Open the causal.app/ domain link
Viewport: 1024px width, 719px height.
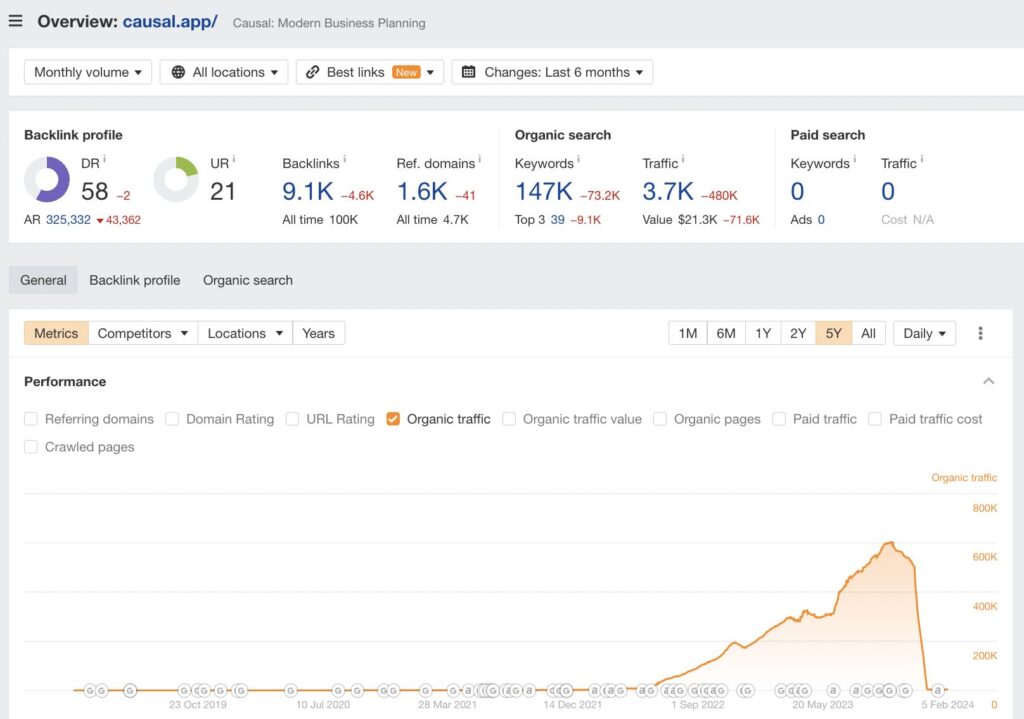click(170, 22)
